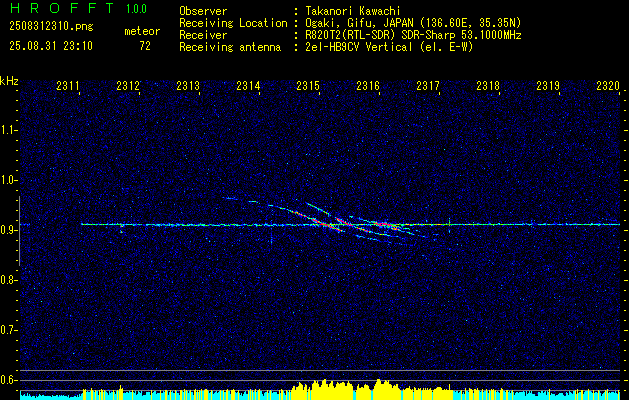Click the 2315 time axis marker
The height and width of the screenshot is (400, 629).
(308, 85)
